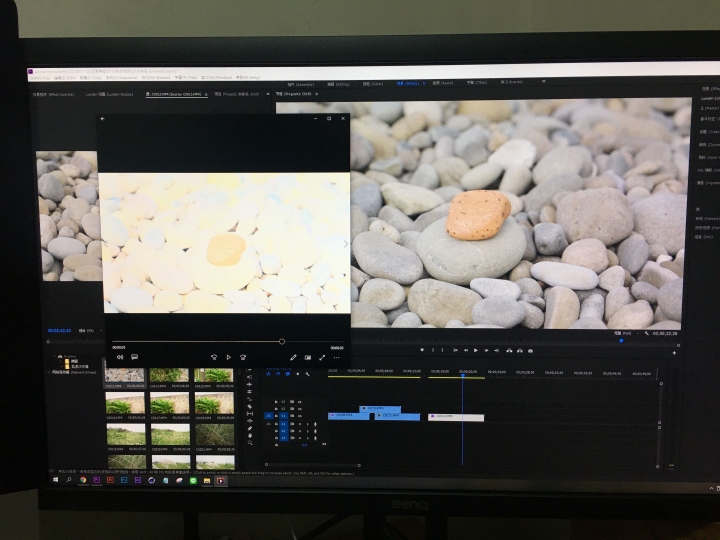
Task: Go to In point in Program monitor
Action: pyautogui.click(x=455, y=350)
